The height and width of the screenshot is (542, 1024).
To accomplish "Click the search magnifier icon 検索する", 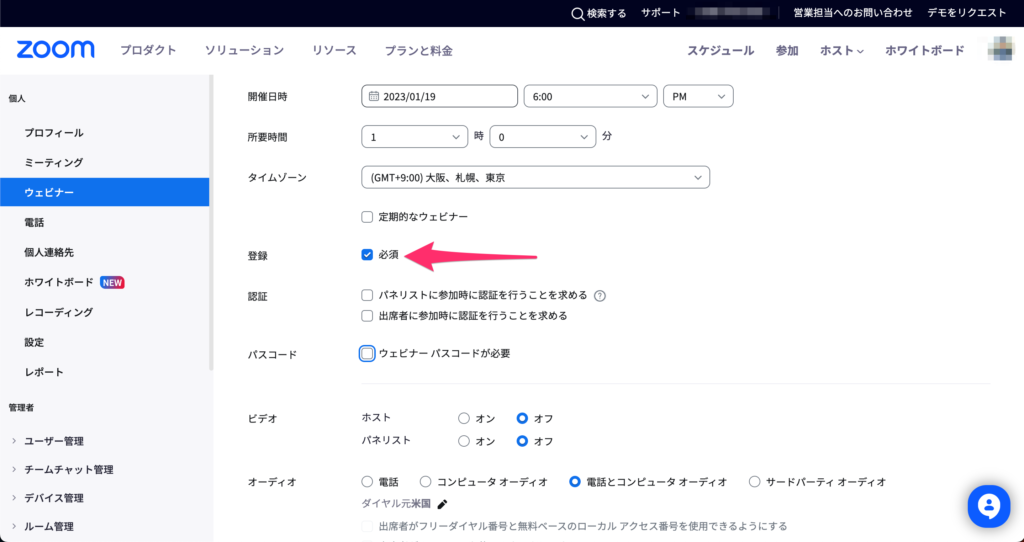I will click(x=577, y=14).
